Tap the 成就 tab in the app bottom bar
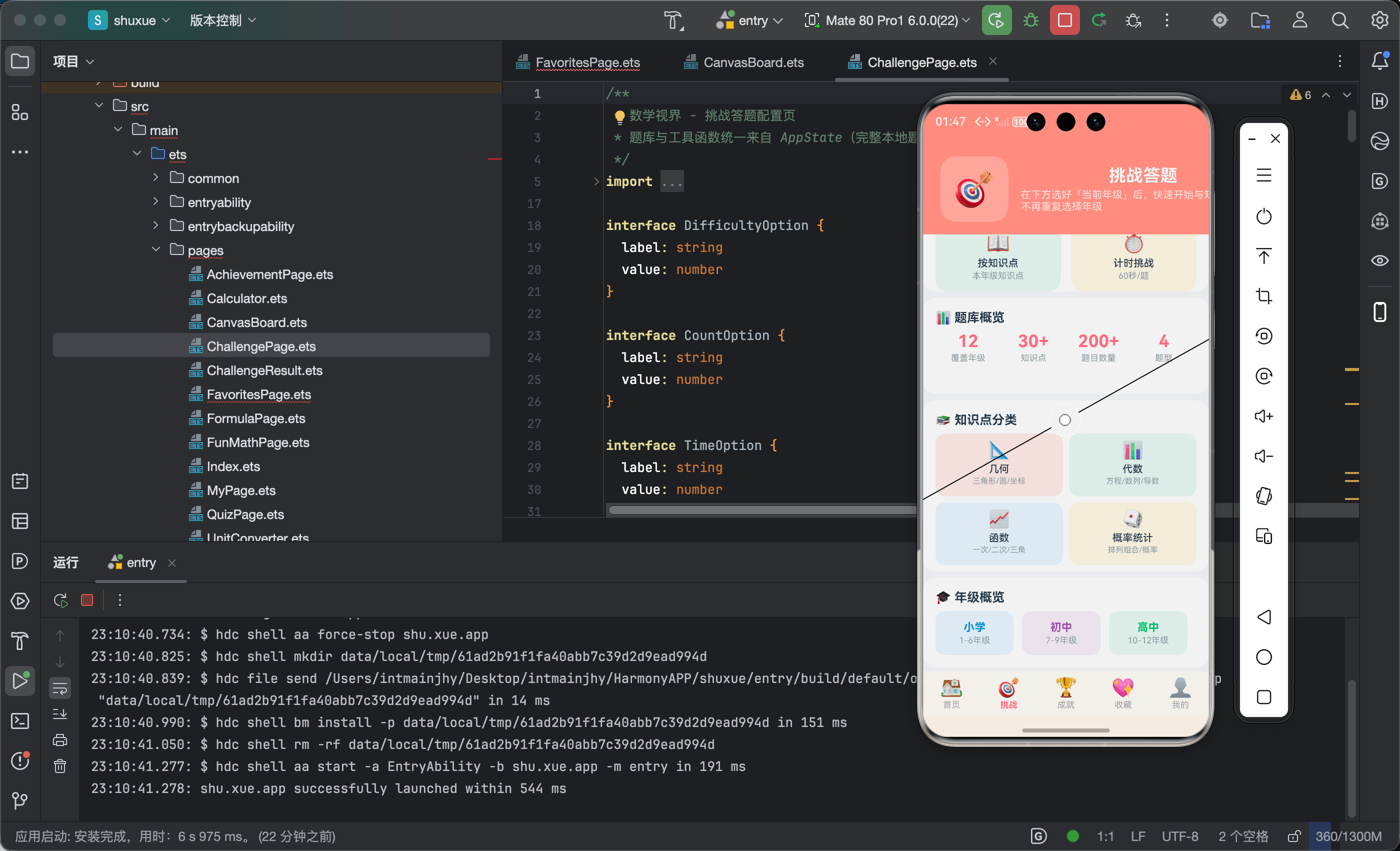Image resolution: width=1400 pixels, height=851 pixels. click(x=1065, y=693)
